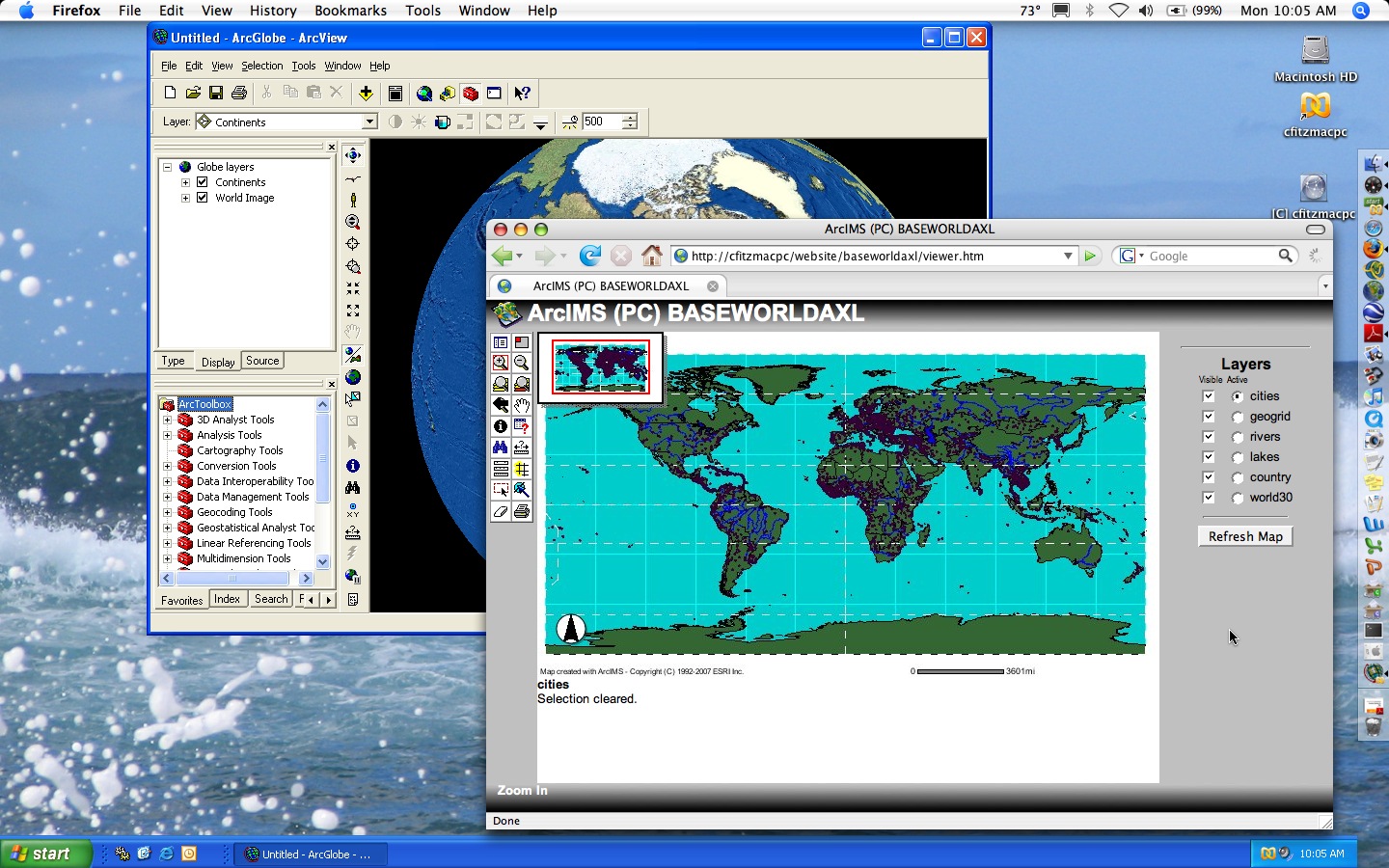Viewport: 1389px width, 868px height.
Task: Make world30 the active layer
Action: (x=1238, y=499)
